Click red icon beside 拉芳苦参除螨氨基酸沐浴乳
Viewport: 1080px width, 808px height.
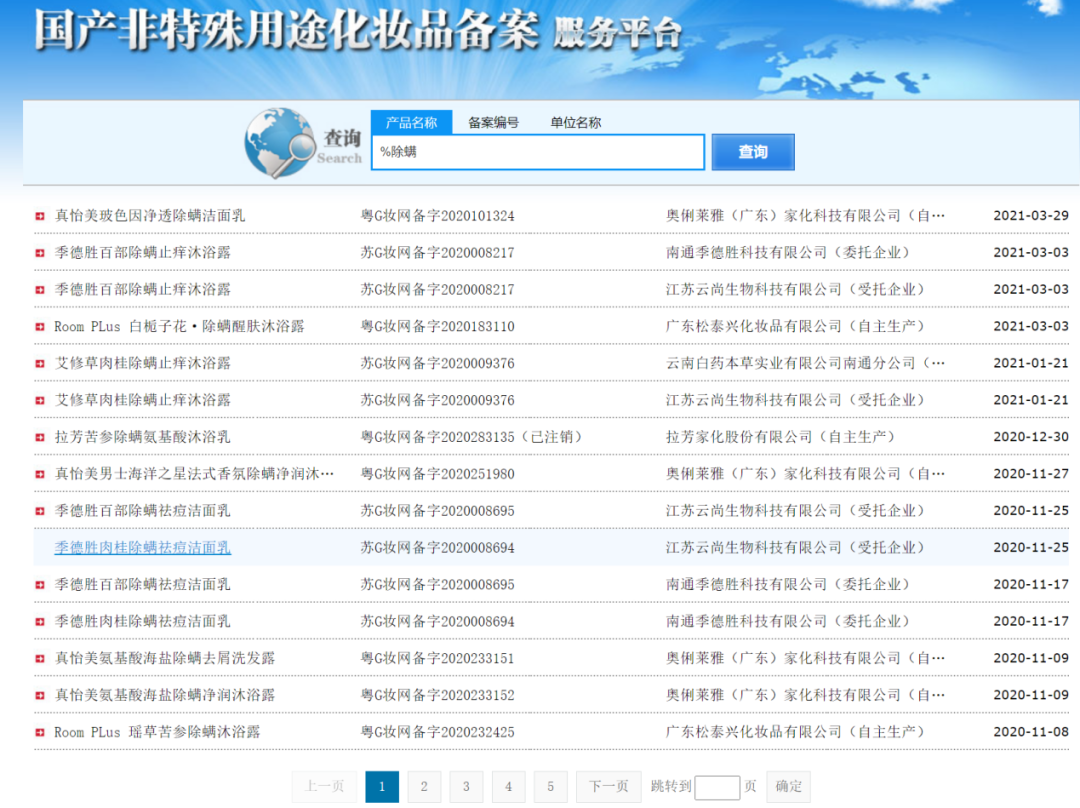(40, 437)
